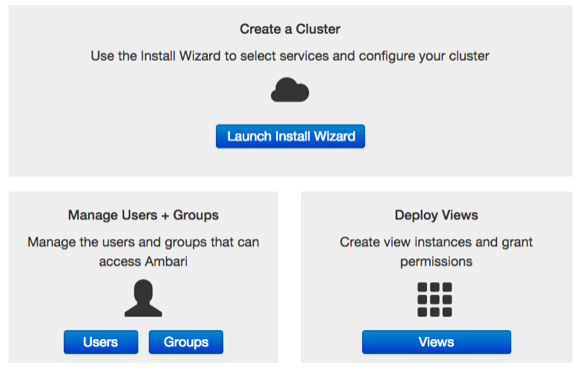Select the Manage Users + Groups heading

coord(143,215)
